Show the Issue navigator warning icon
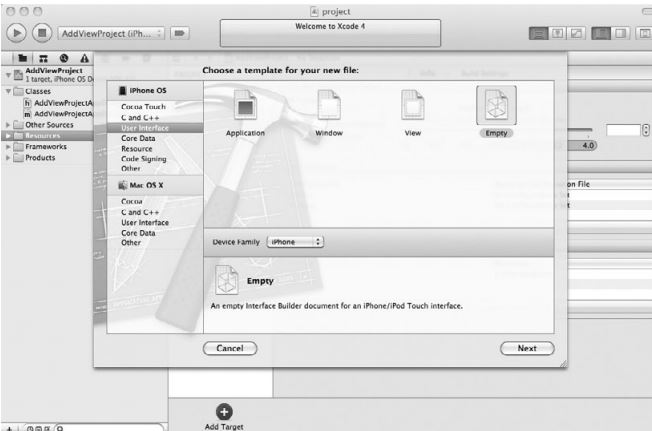Screen dimensions: 652x431 pos(84,59)
